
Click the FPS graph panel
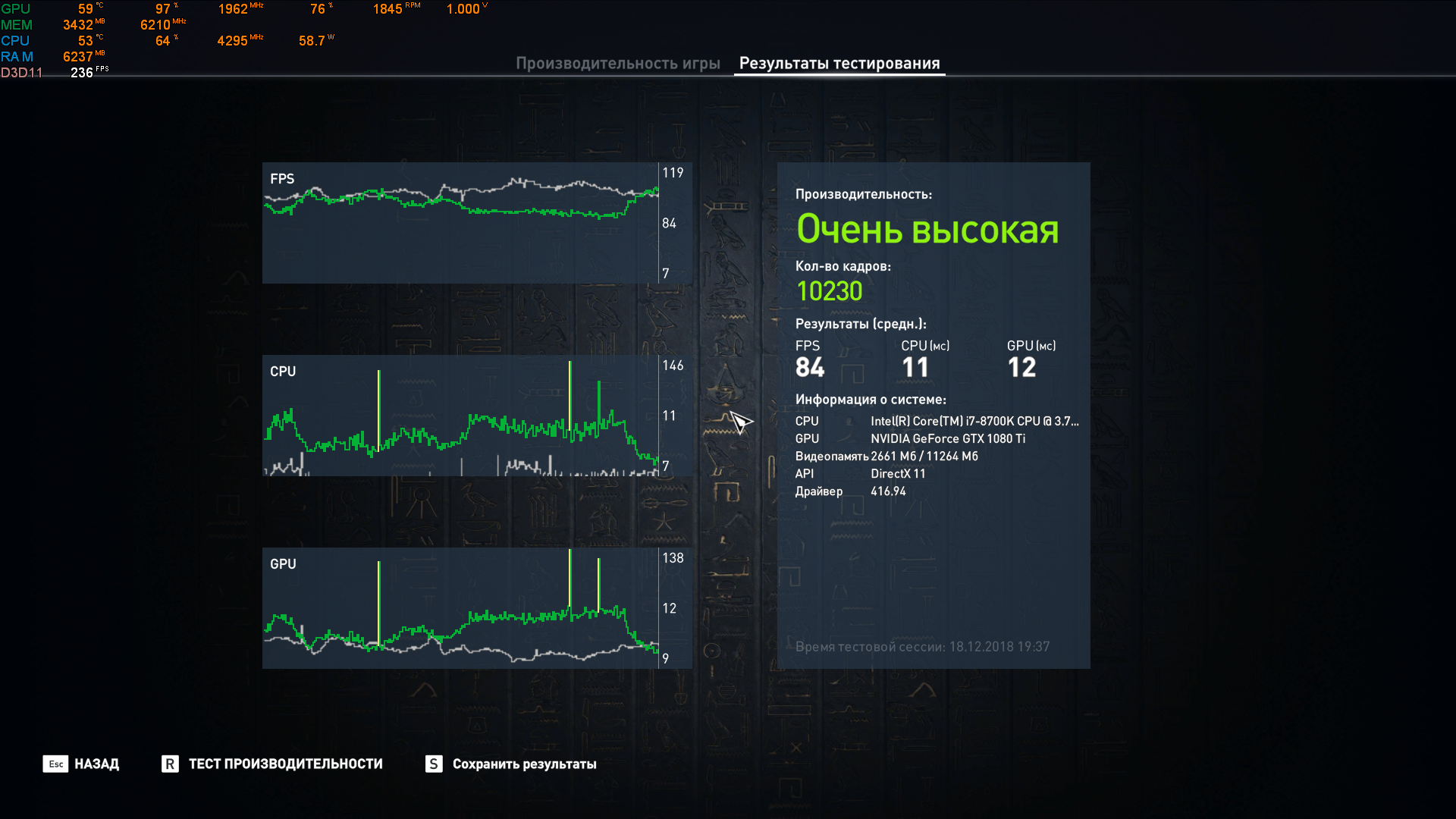coord(460,223)
